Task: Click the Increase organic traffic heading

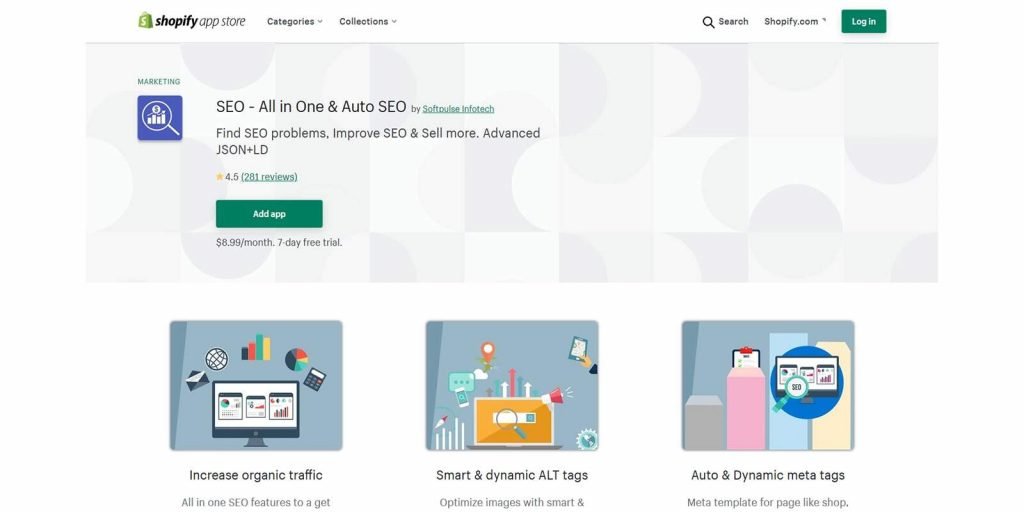Action: (x=256, y=475)
